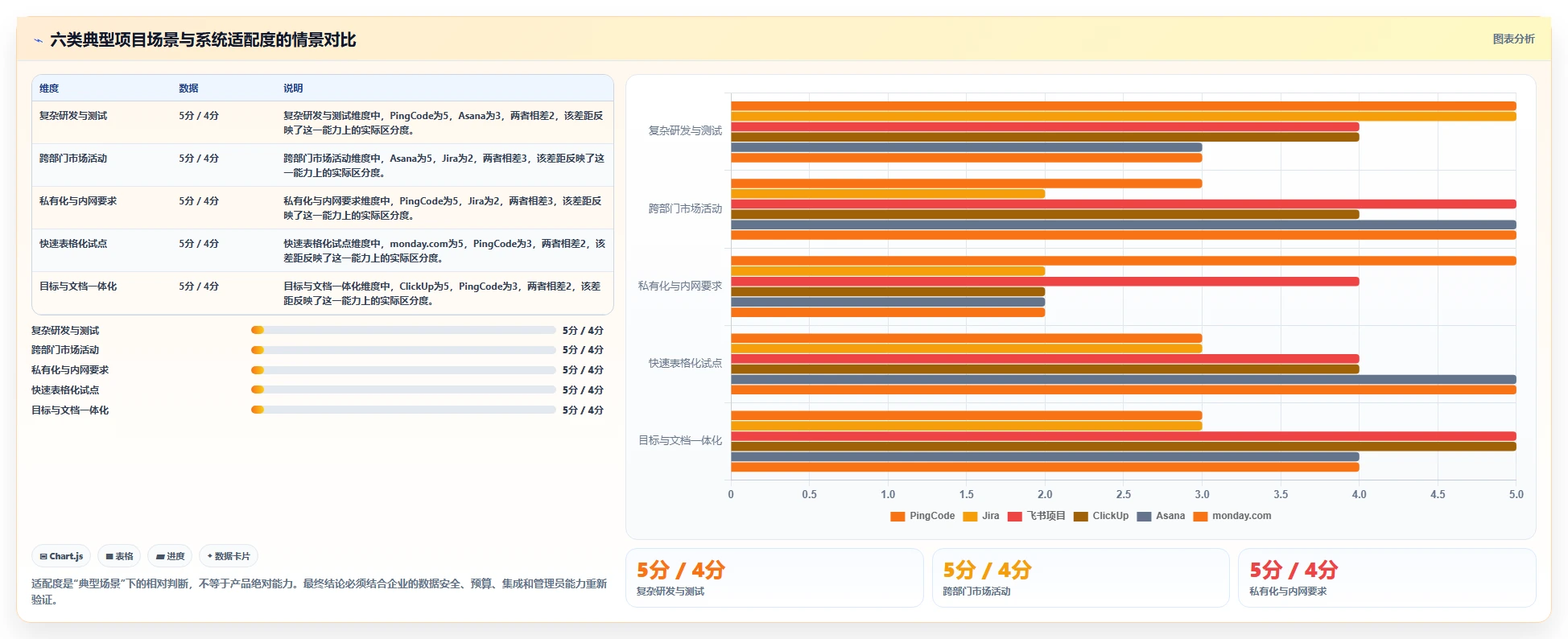Click the red 飞书项目 bar in 私有化与内网要求 group

1045,282
